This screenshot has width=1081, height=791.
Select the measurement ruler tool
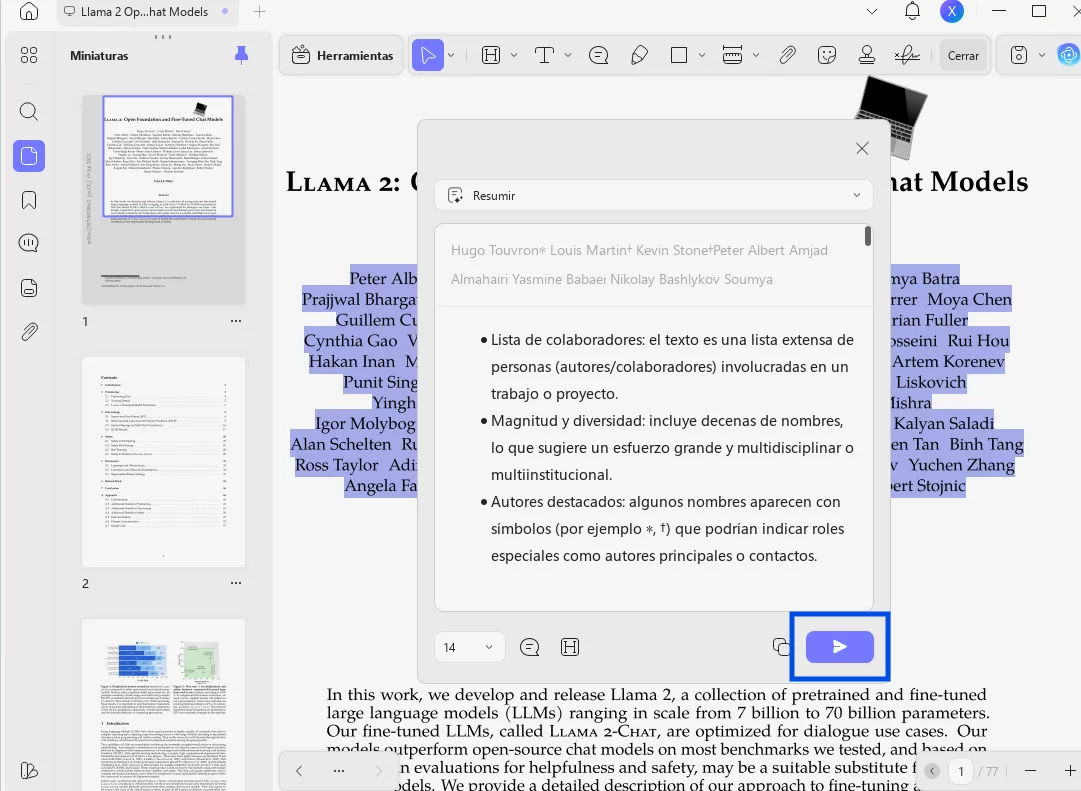click(732, 55)
